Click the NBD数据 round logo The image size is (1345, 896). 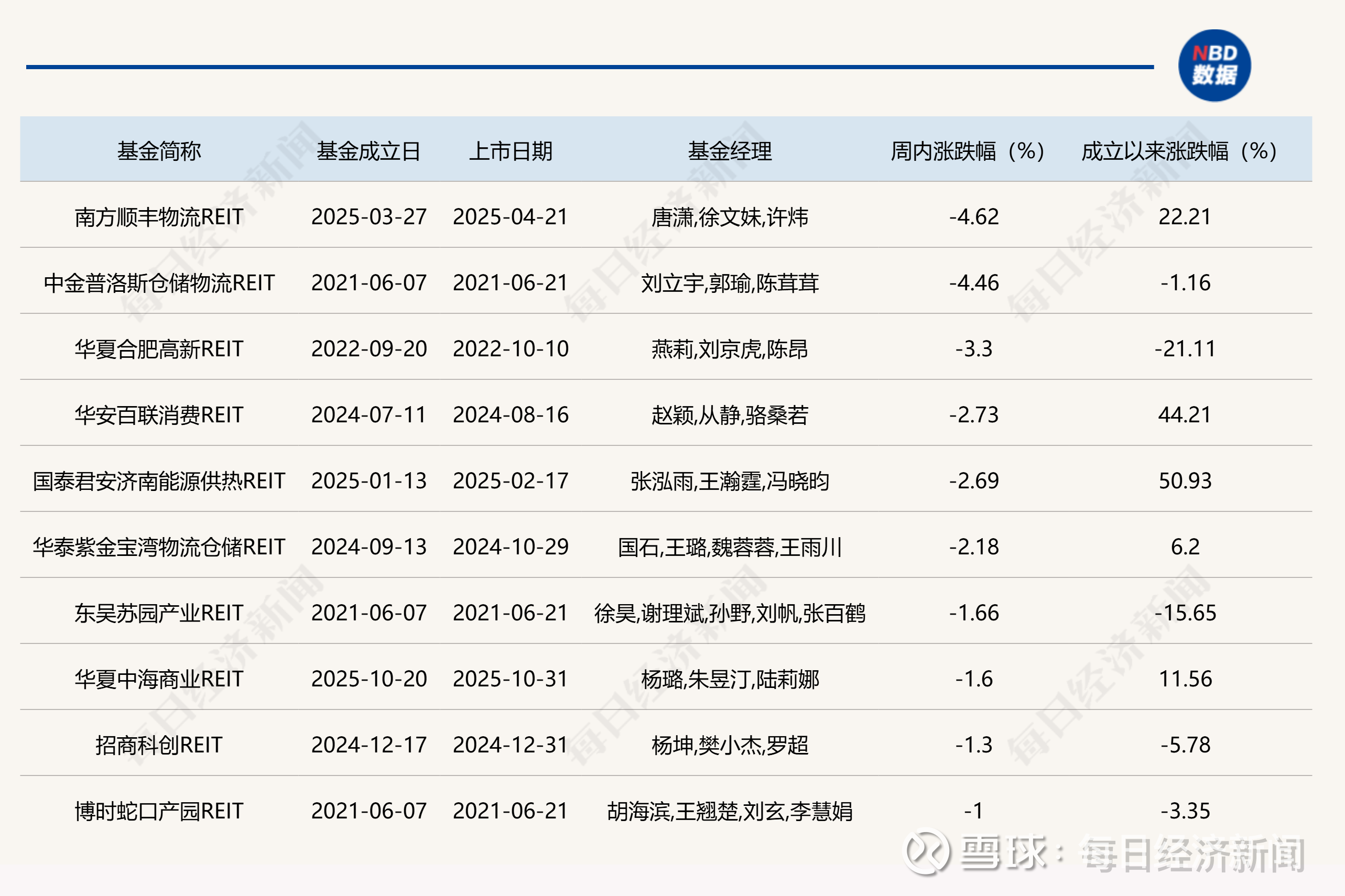tap(1214, 65)
